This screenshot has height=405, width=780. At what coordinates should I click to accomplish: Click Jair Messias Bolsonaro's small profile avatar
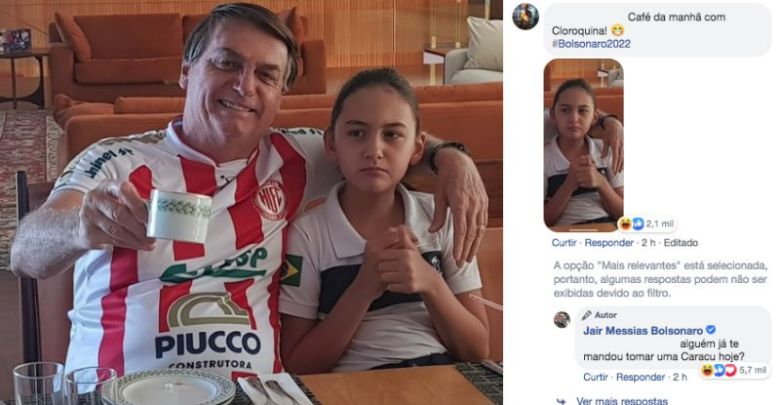(x=562, y=319)
